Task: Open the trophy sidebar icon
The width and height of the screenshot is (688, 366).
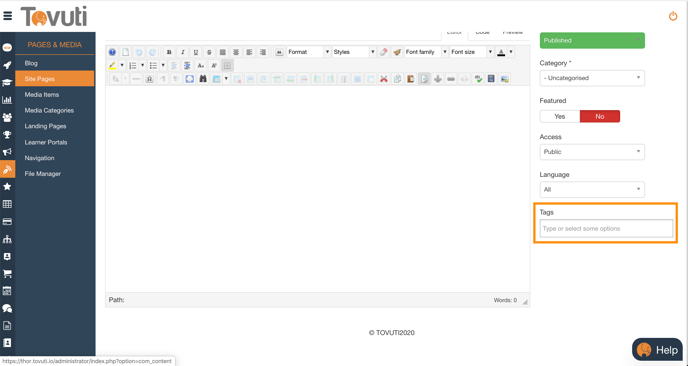Action: pyautogui.click(x=7, y=135)
